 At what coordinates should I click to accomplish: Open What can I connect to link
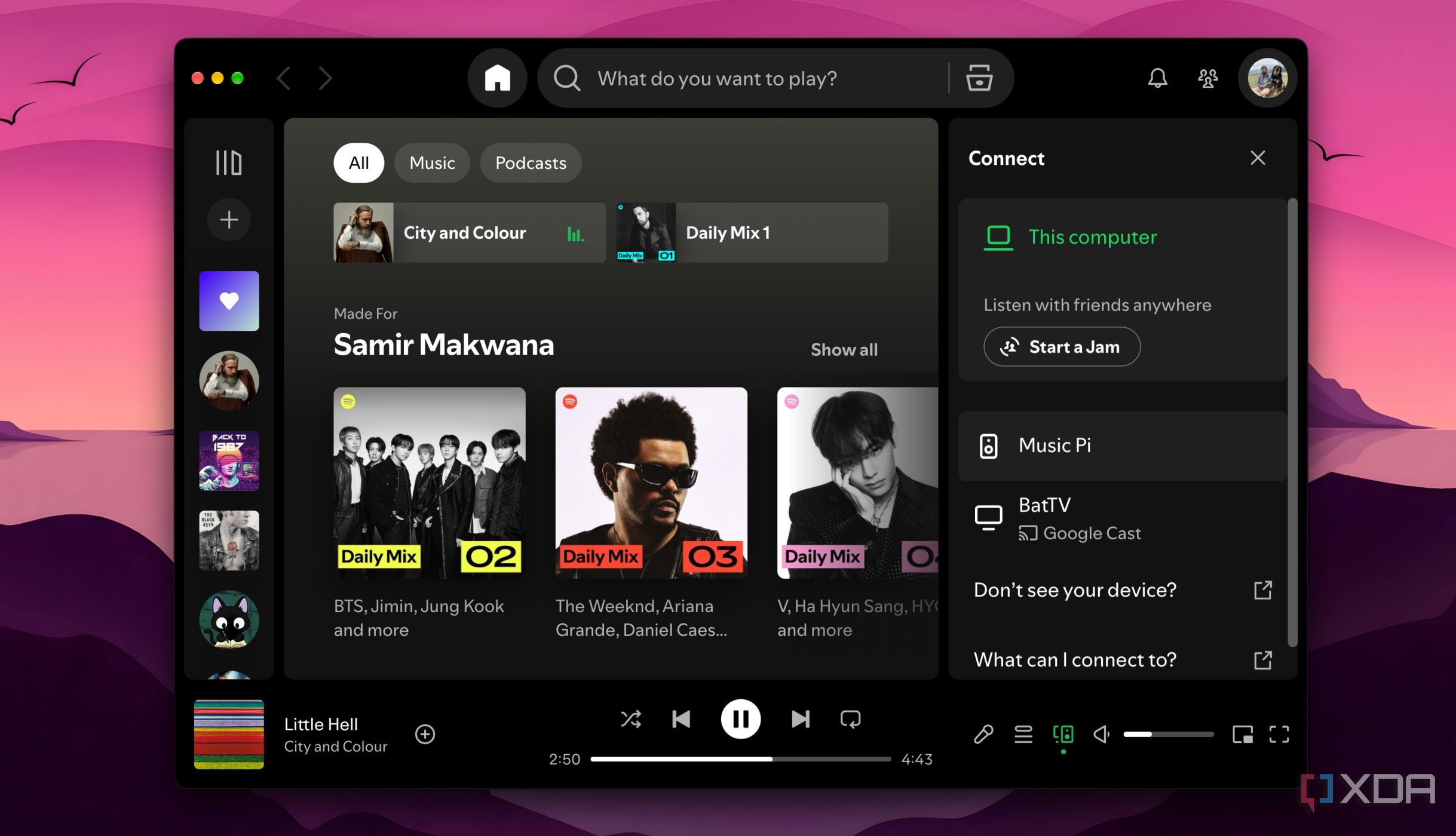click(1123, 660)
